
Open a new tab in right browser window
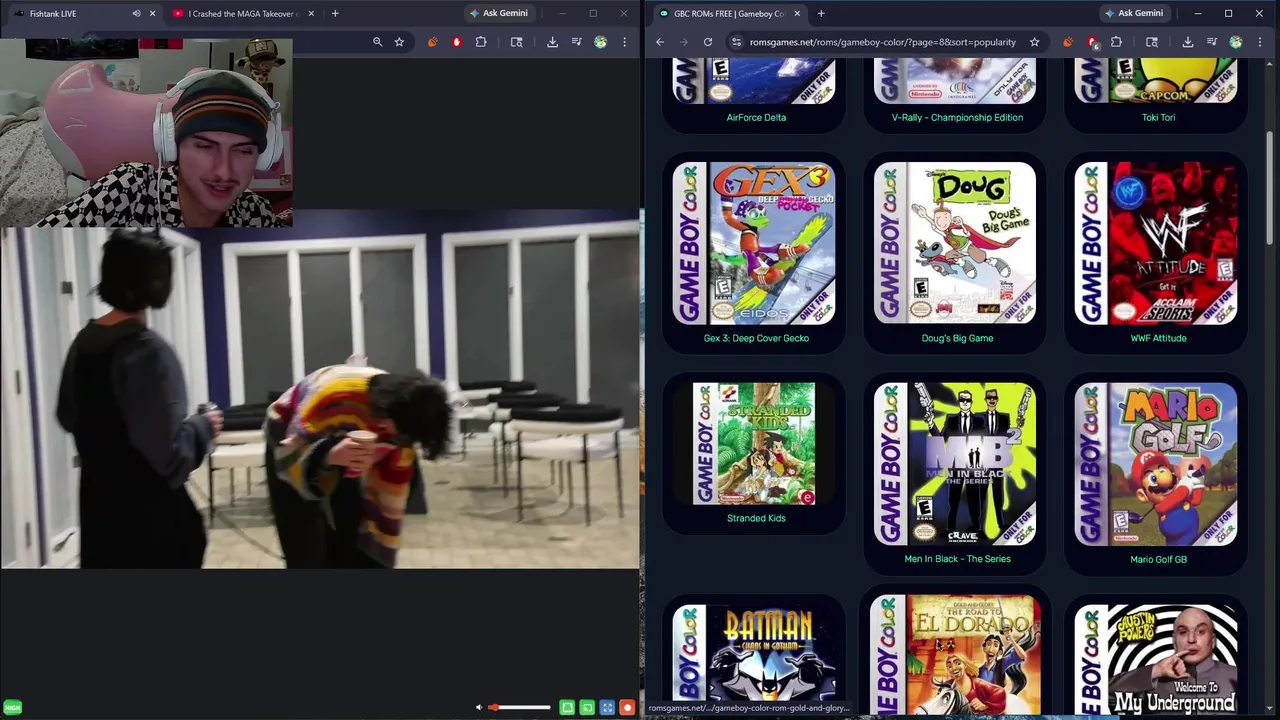click(821, 13)
